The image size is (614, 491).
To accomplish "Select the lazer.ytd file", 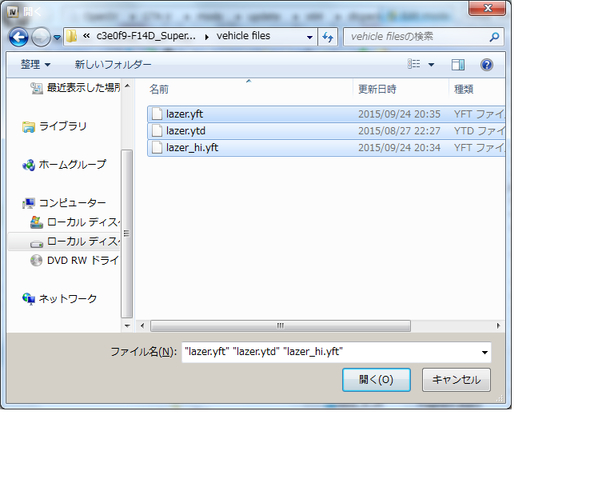I will tap(326, 131).
